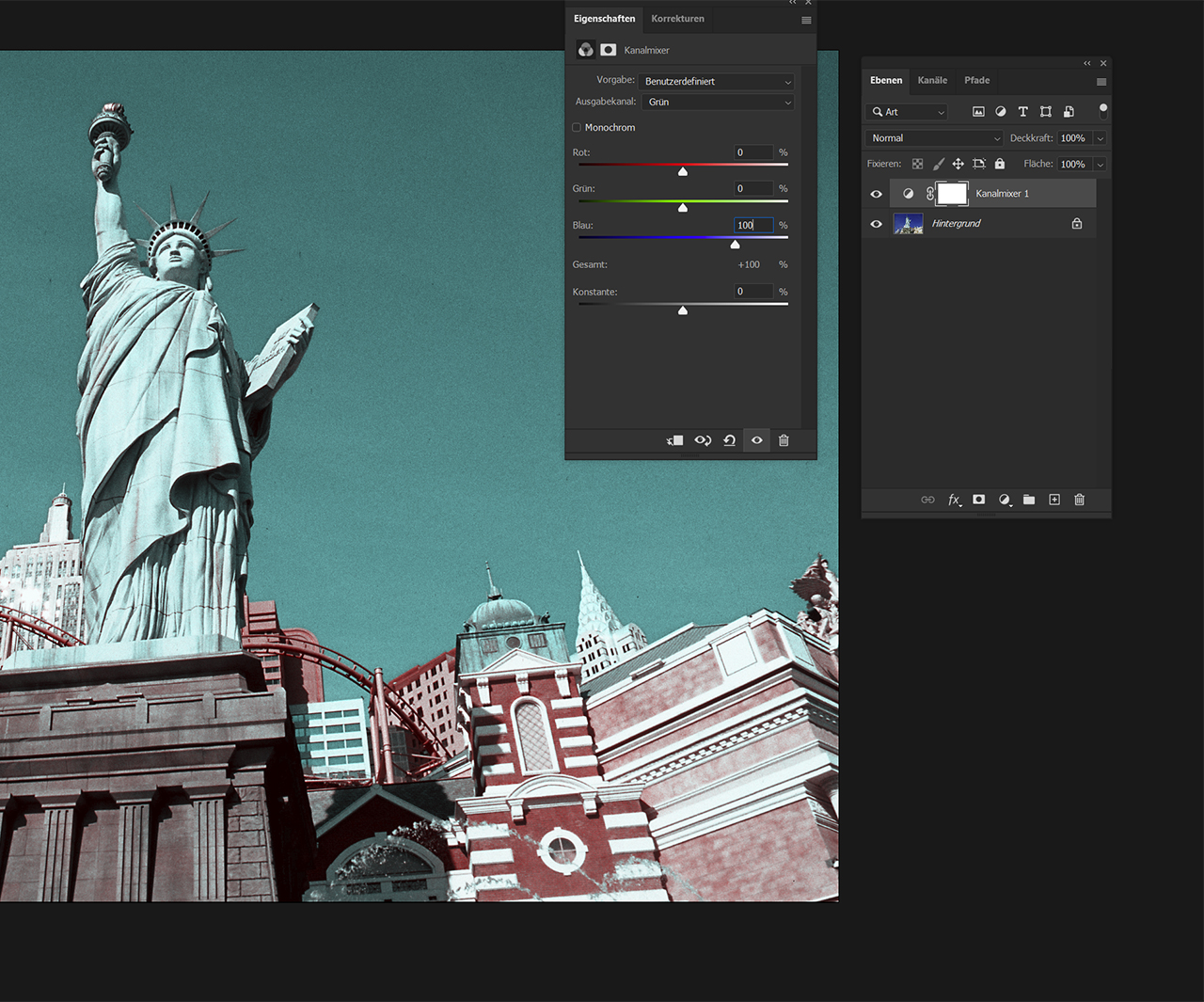Hide the Kanalmixer 1 layer
Image resolution: width=1204 pixels, height=1002 pixels.
(876, 194)
